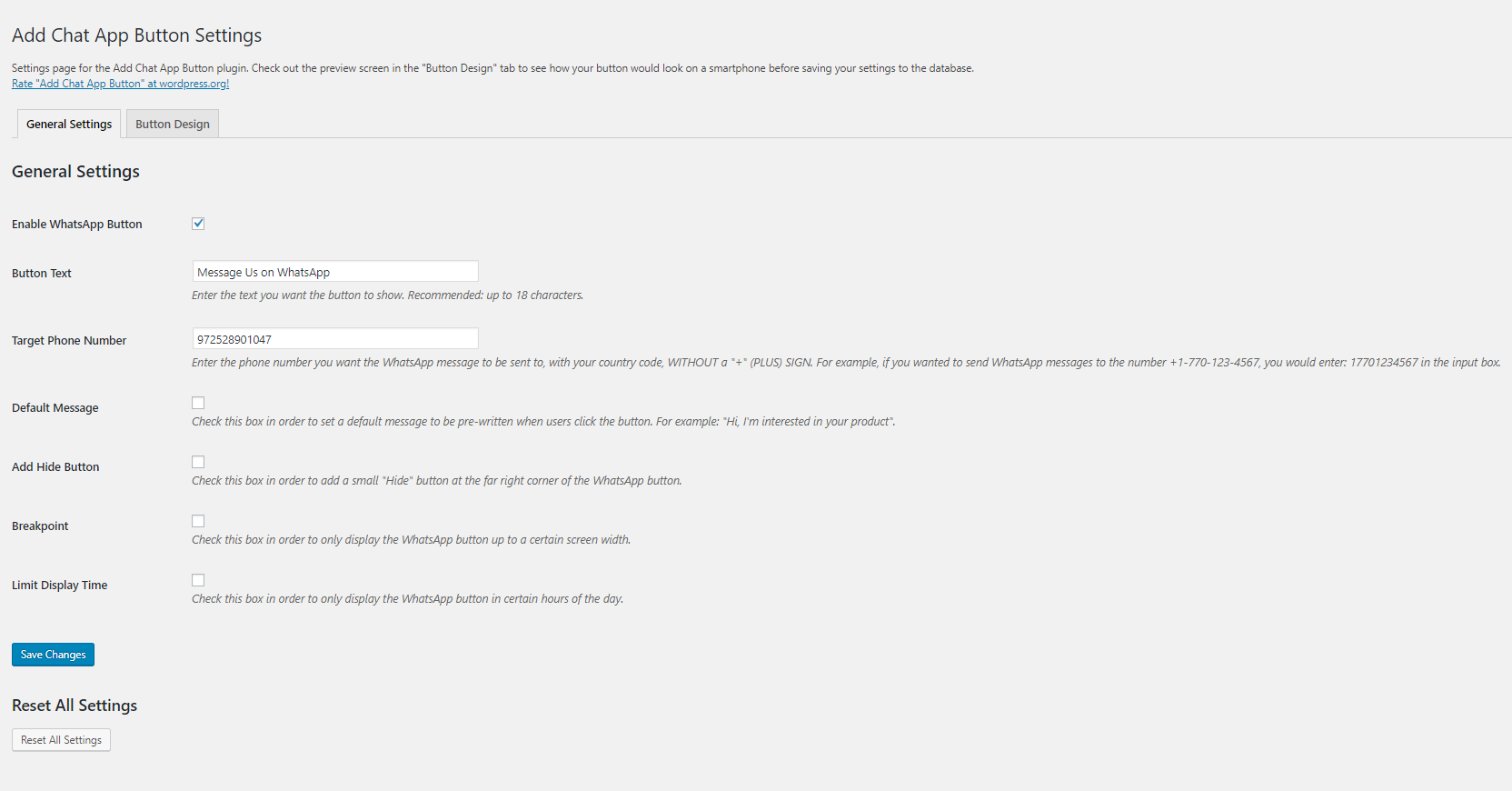This screenshot has width=1512, height=791.
Task: Click the Reset All Settings button
Action: pyautogui.click(x=61, y=740)
